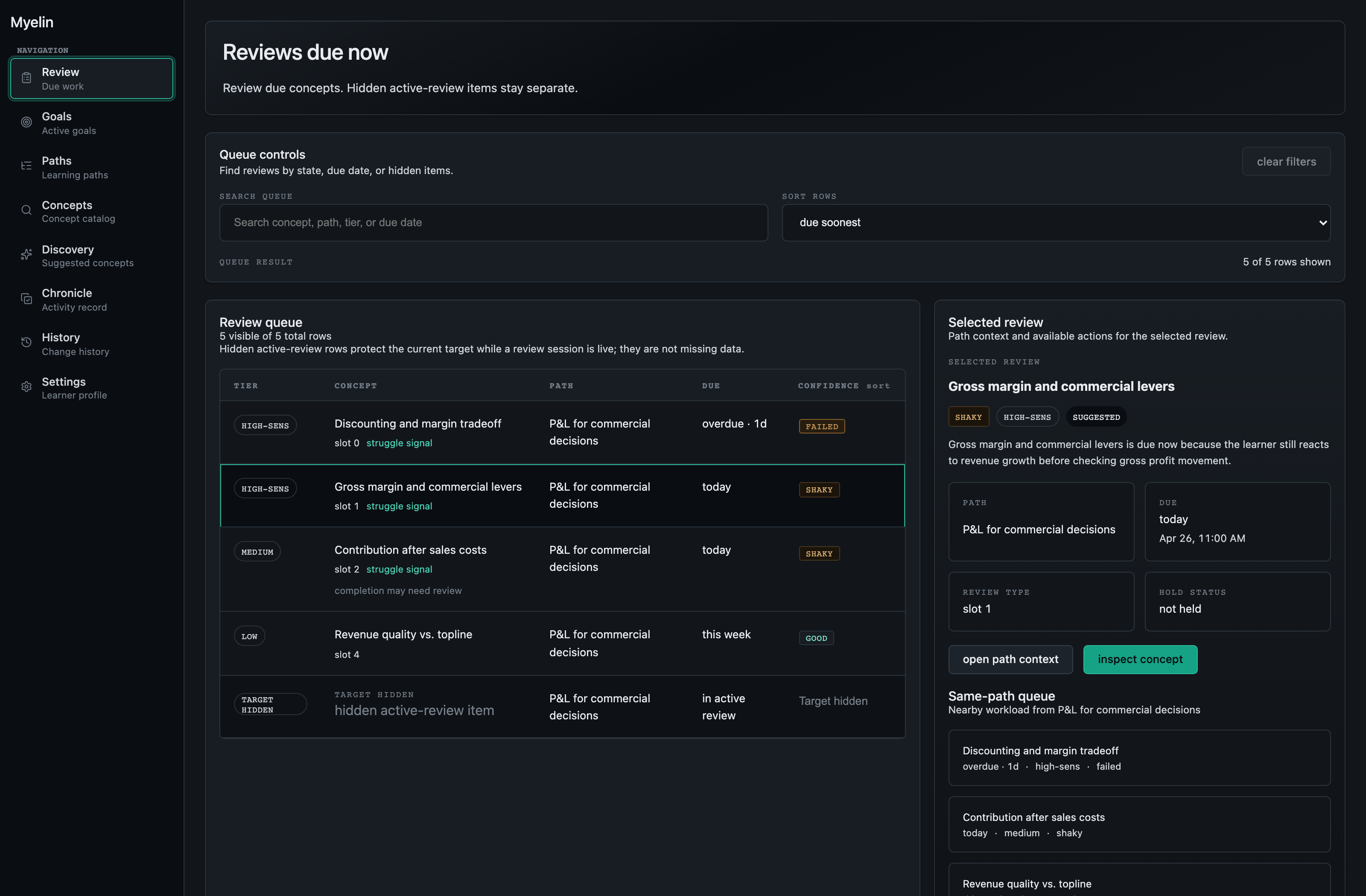Viewport: 1366px width, 896px height.
Task: Click the Concept column header
Action: coord(355,385)
